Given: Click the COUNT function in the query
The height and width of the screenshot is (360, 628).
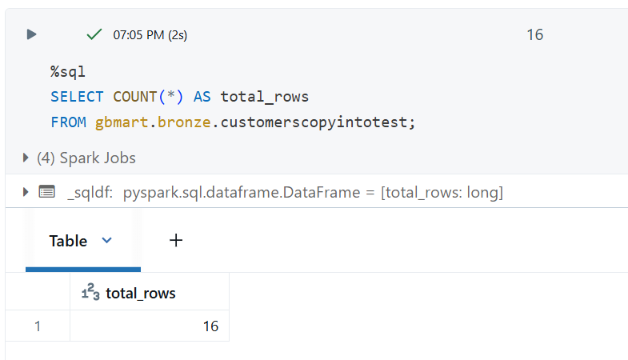Looking at the screenshot, I should click(135, 97).
